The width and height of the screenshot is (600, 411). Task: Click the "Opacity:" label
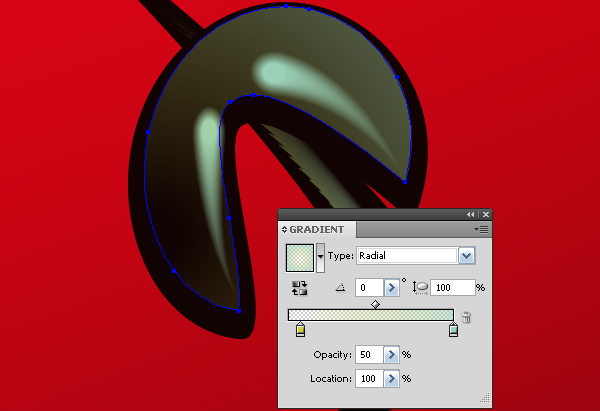click(x=333, y=355)
